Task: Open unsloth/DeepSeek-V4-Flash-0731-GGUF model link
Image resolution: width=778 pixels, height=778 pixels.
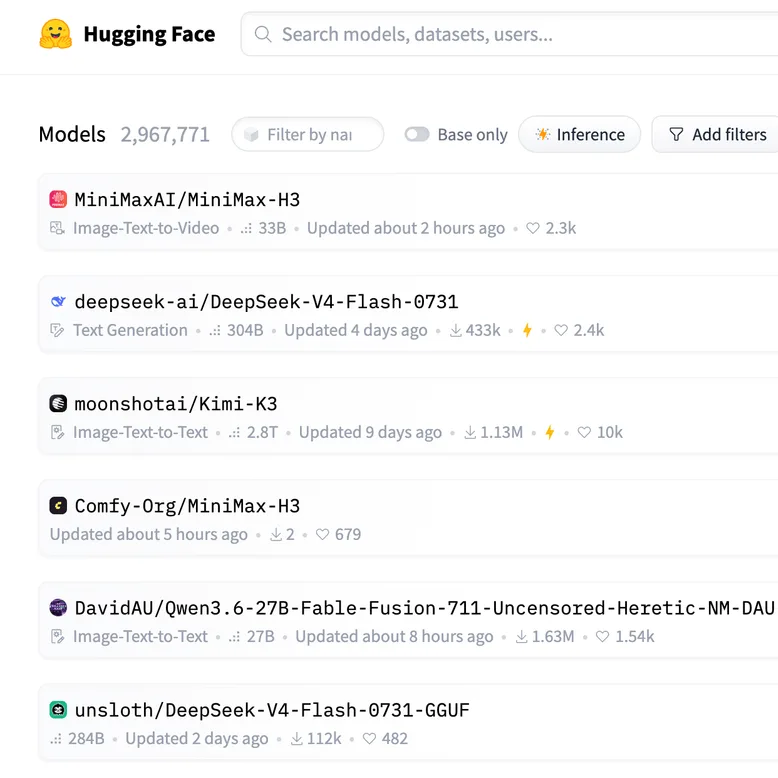Action: [272, 710]
